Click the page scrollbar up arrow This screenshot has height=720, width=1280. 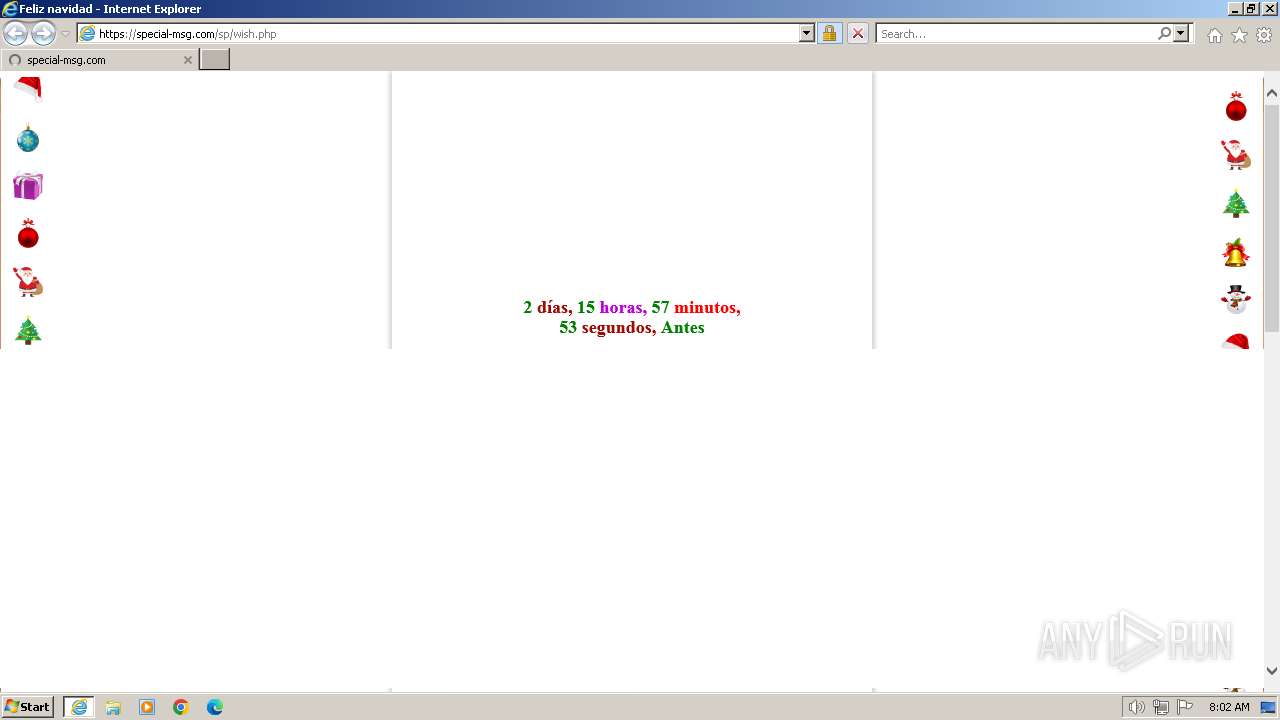[x=1272, y=94]
